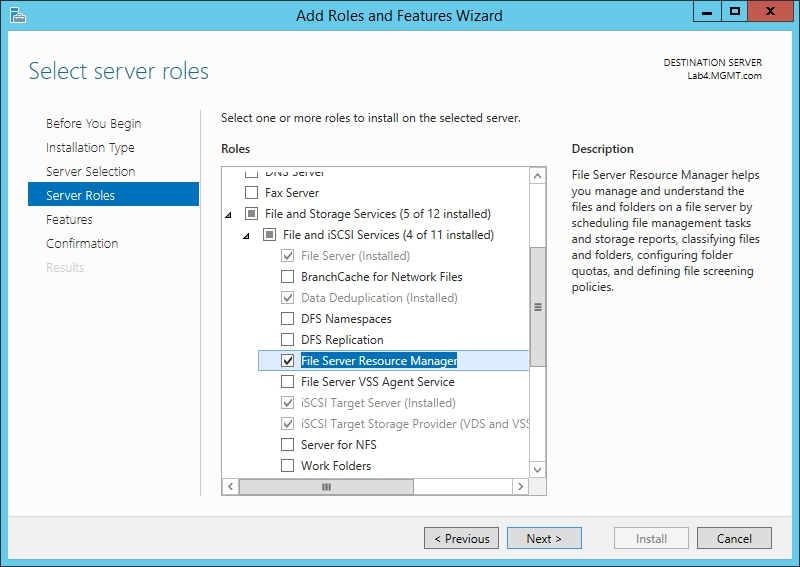Collapse the File and iSCSI Services node
Image resolution: width=800 pixels, height=567 pixels.
(x=246, y=236)
